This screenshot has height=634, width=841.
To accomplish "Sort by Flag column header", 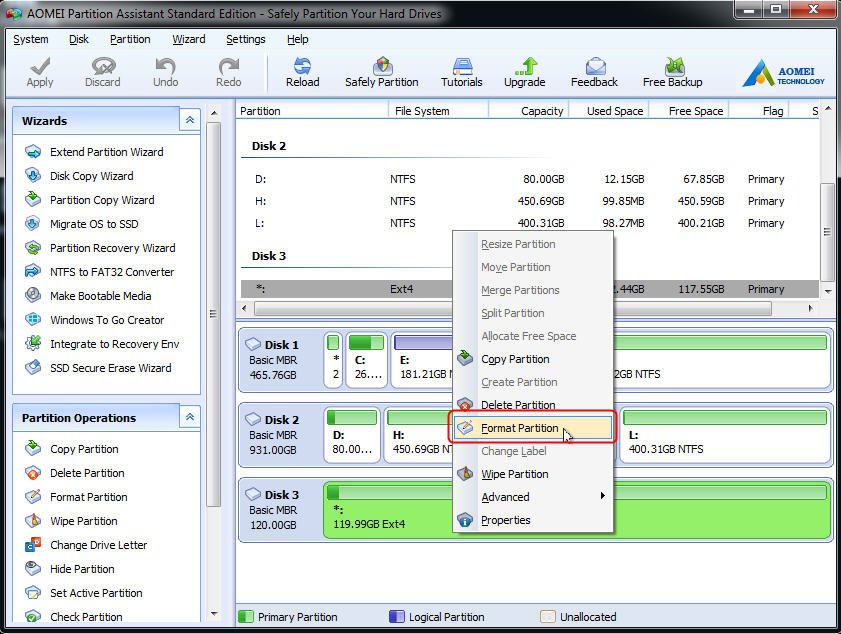I will tap(761, 111).
